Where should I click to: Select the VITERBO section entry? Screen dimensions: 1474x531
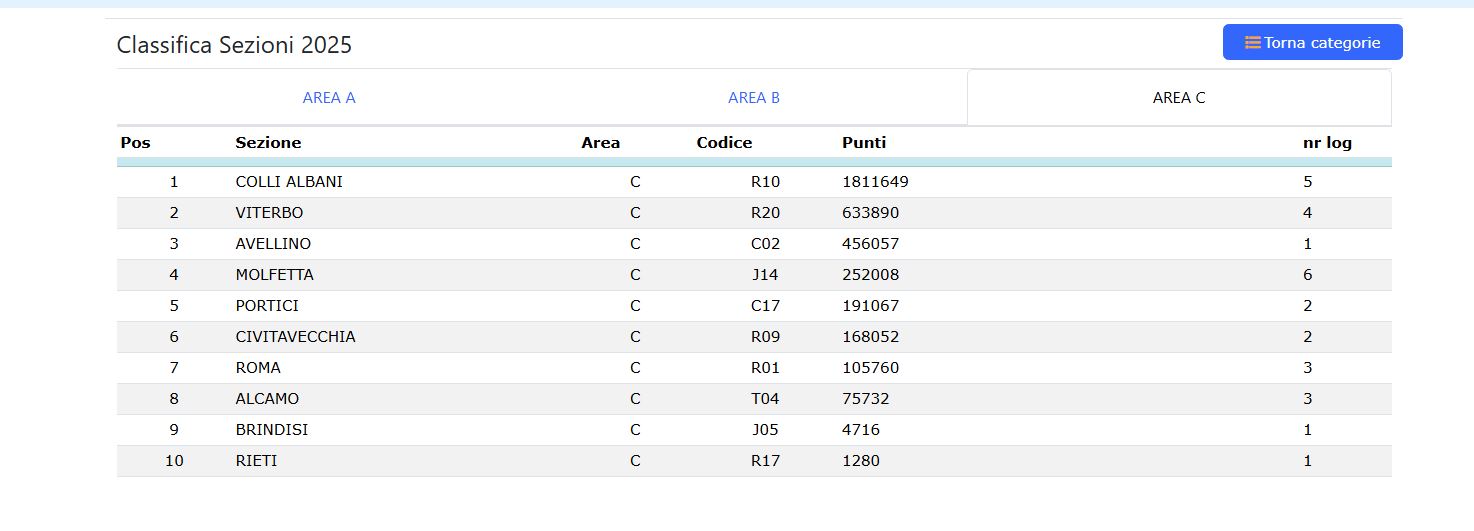pyautogui.click(x=269, y=213)
